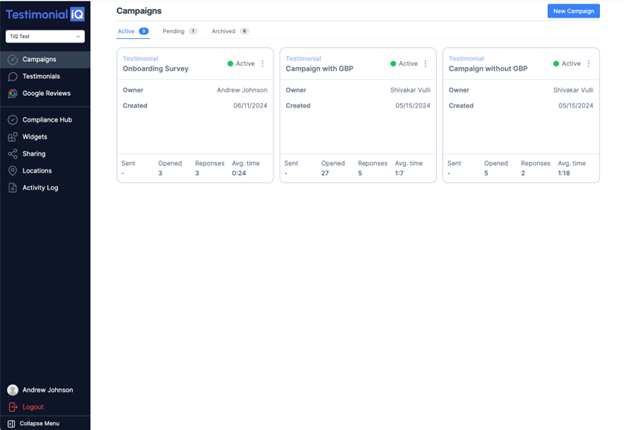
Task: Click the Pending tab count badge
Action: click(x=193, y=31)
